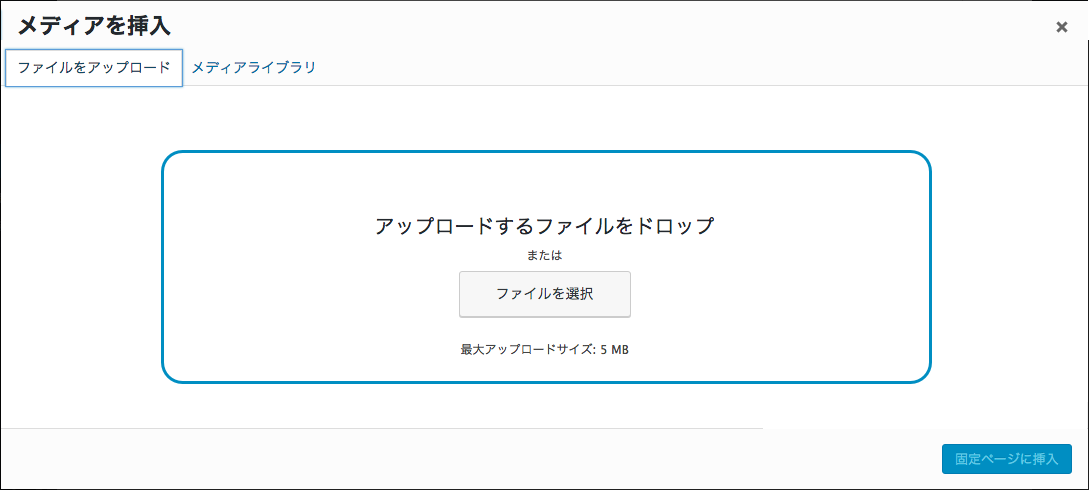
Task: Click the メディアを挿入 dialog title
Action: click(94, 26)
